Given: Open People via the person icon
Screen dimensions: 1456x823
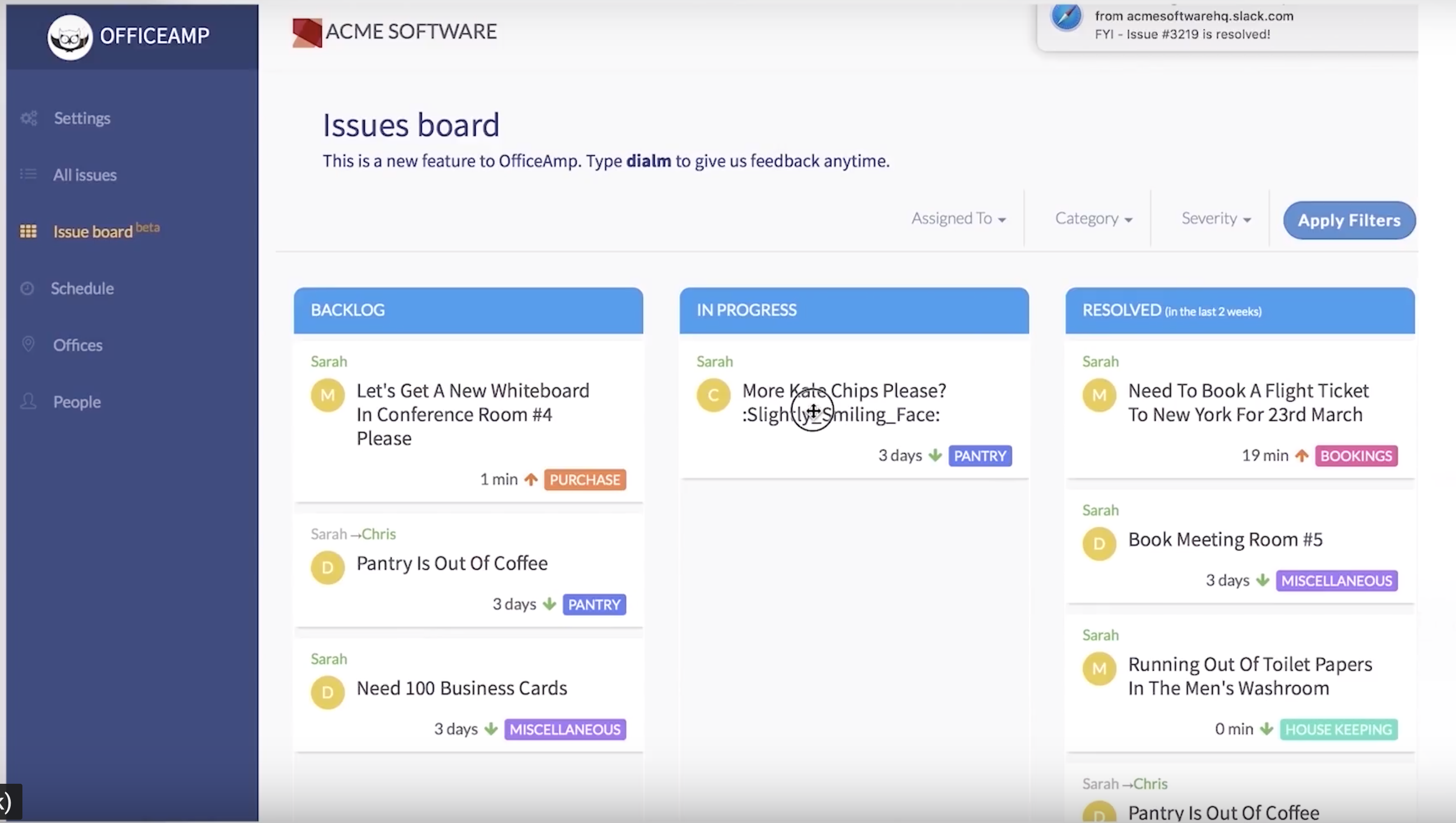Looking at the screenshot, I should point(28,401).
